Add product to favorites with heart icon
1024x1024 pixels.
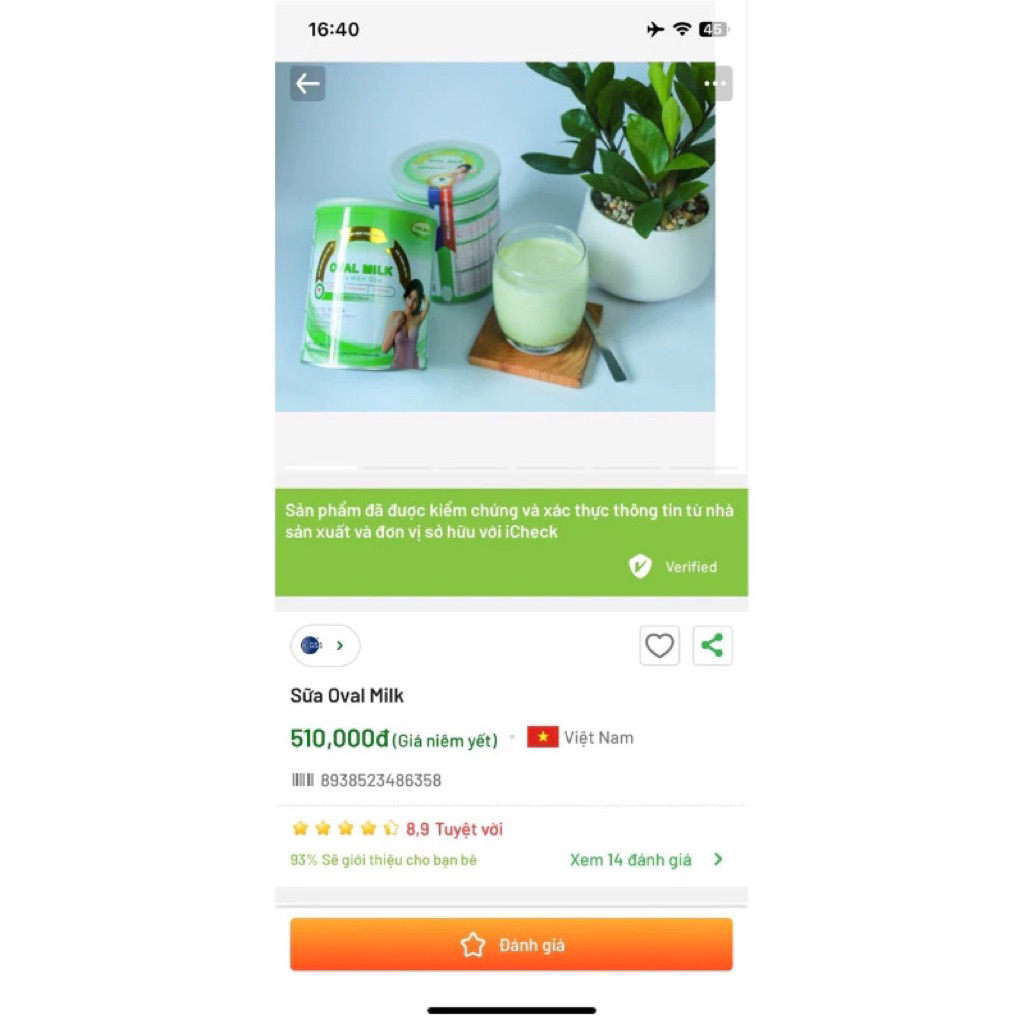point(659,646)
